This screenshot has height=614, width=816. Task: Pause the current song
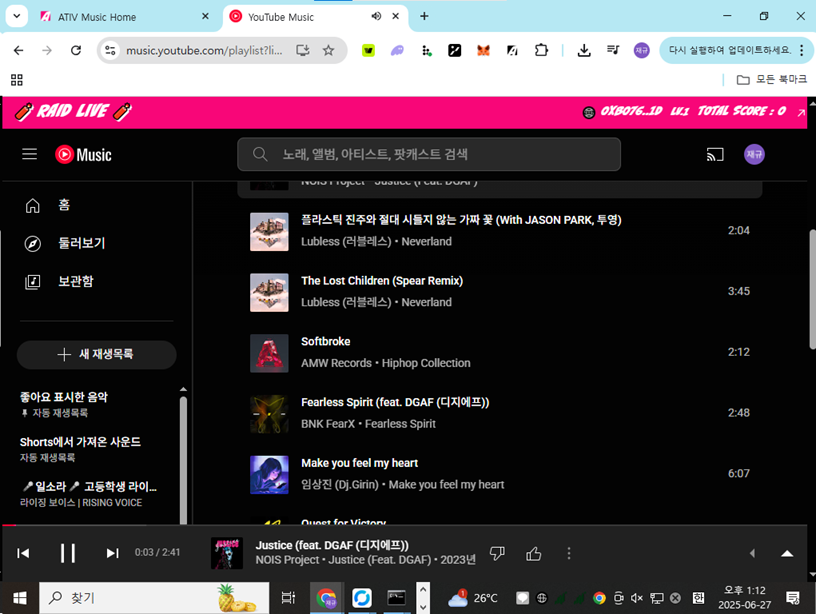click(x=68, y=553)
